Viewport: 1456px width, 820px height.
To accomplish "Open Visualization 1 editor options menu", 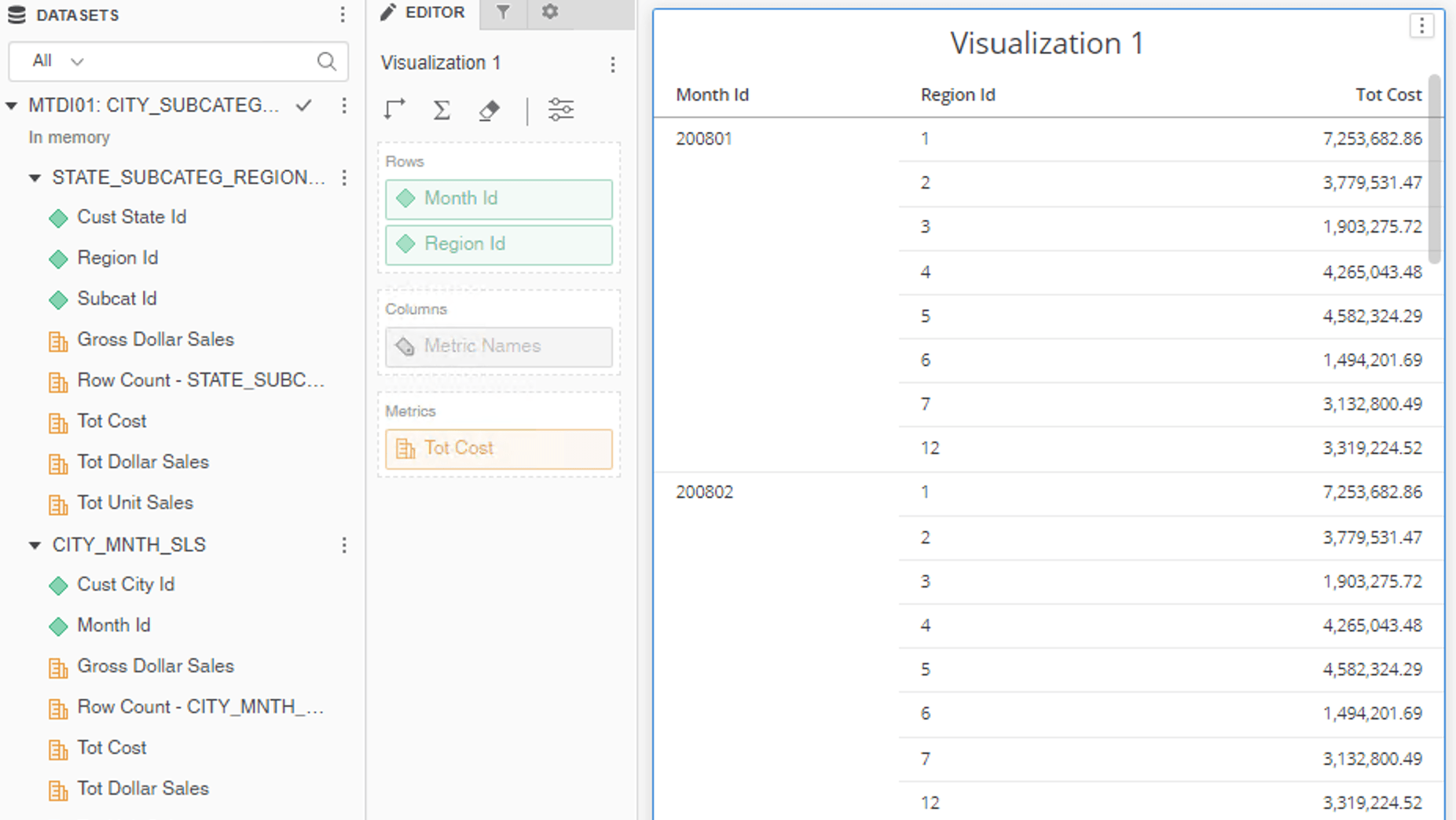I will click(x=613, y=64).
